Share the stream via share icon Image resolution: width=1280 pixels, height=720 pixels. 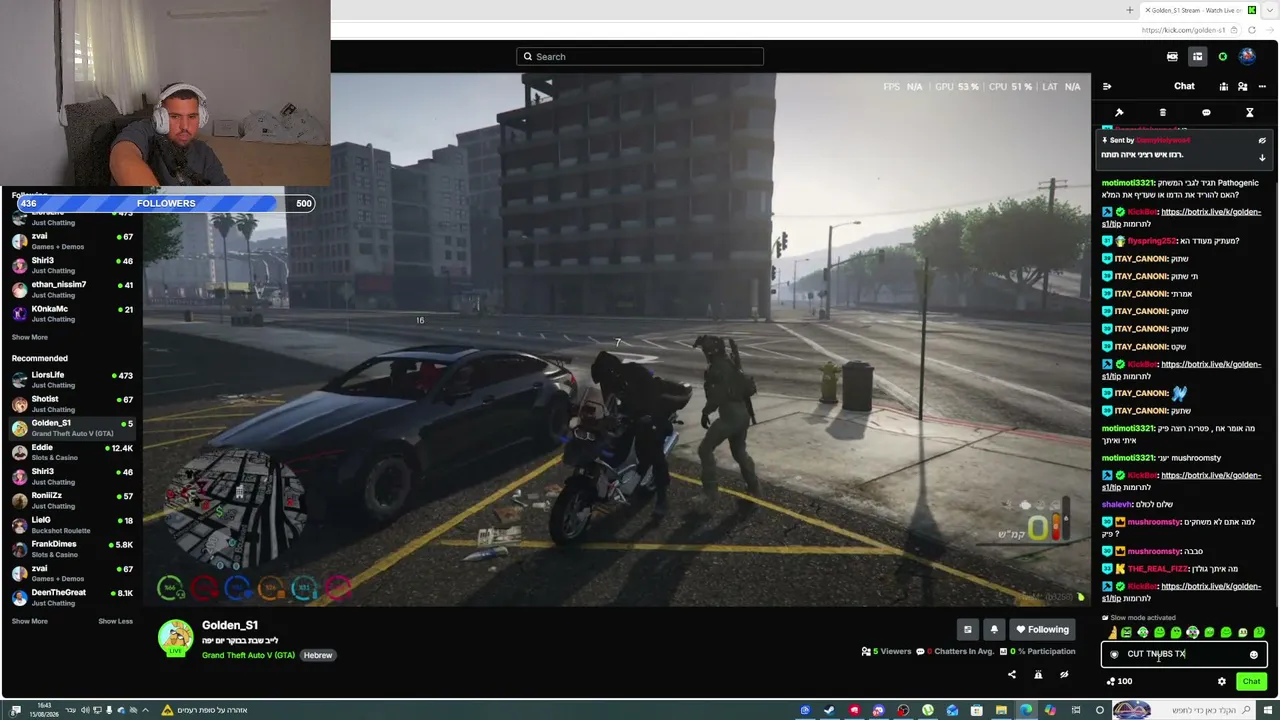(1012, 675)
